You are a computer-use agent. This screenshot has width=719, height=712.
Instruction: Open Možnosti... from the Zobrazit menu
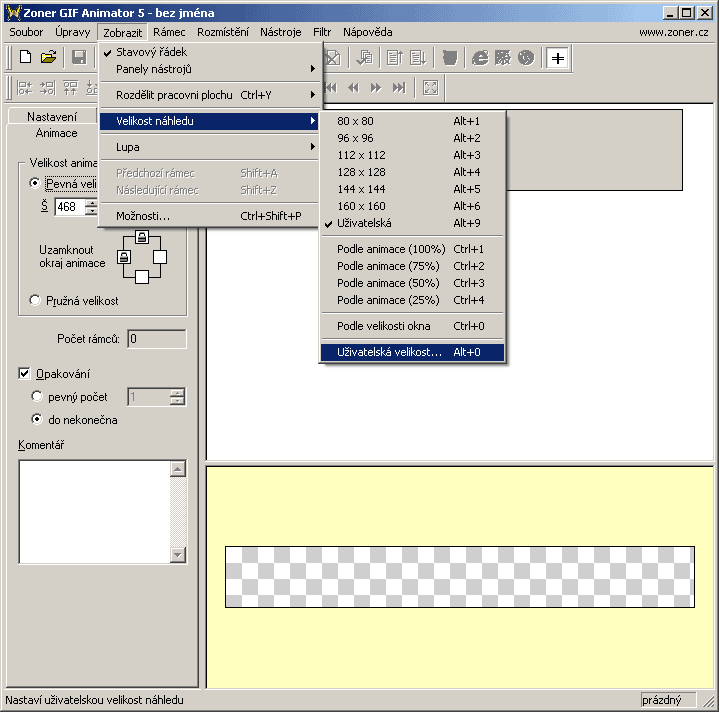pyautogui.click(x=209, y=216)
